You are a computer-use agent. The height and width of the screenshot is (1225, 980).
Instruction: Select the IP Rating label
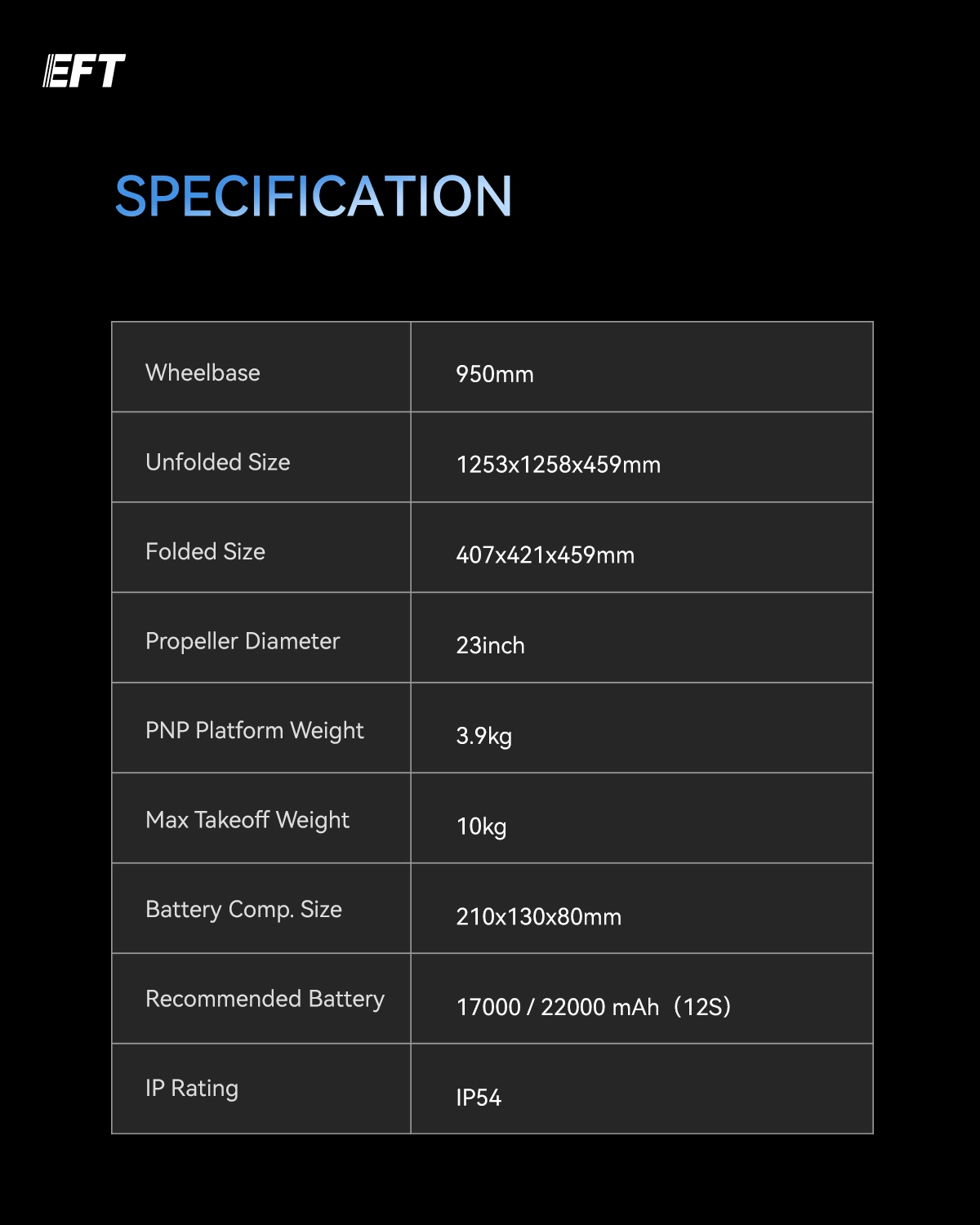click(x=192, y=1089)
